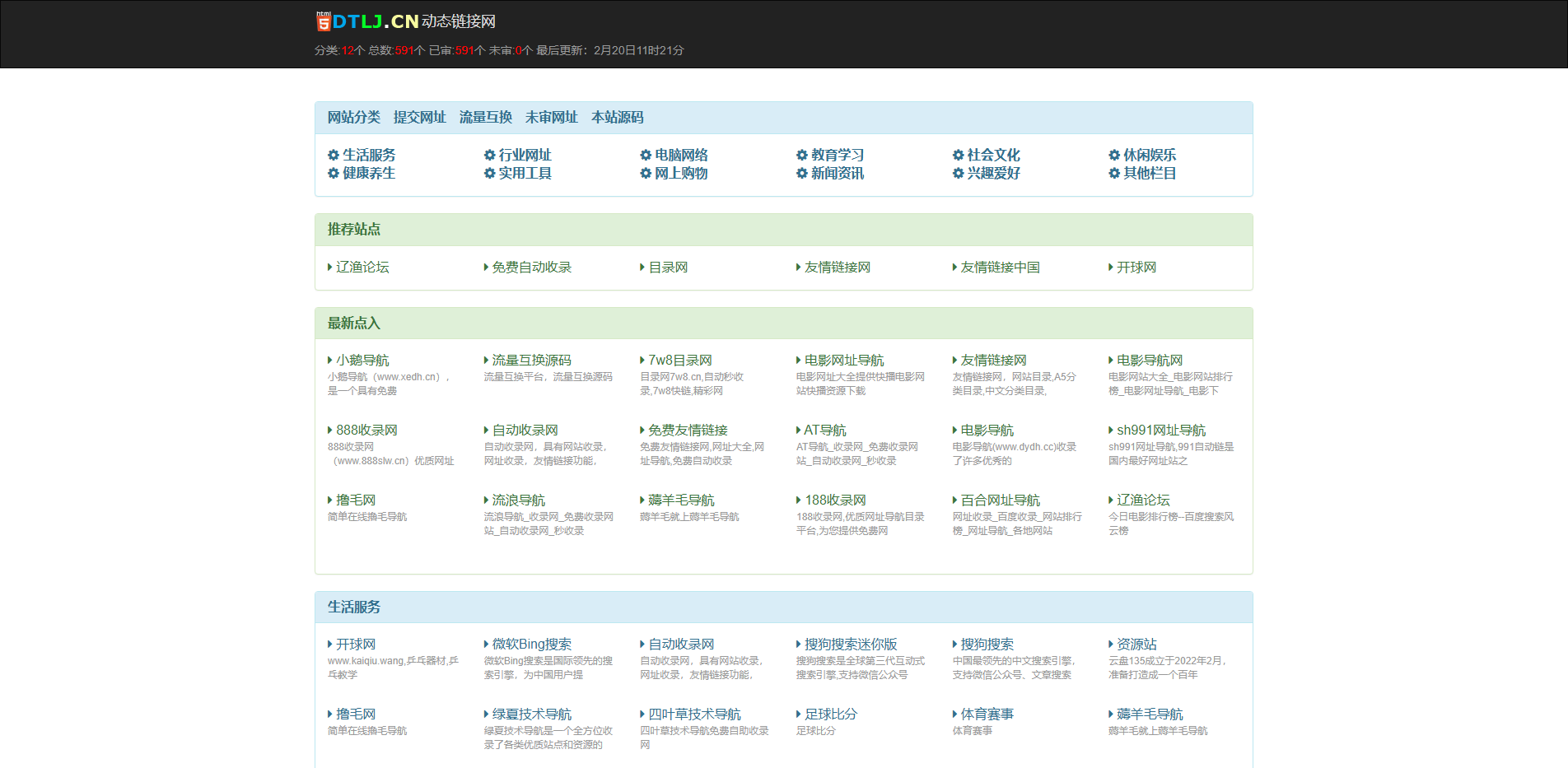Switch to the 未审网址 section
The image size is (1568, 768).
[552, 118]
